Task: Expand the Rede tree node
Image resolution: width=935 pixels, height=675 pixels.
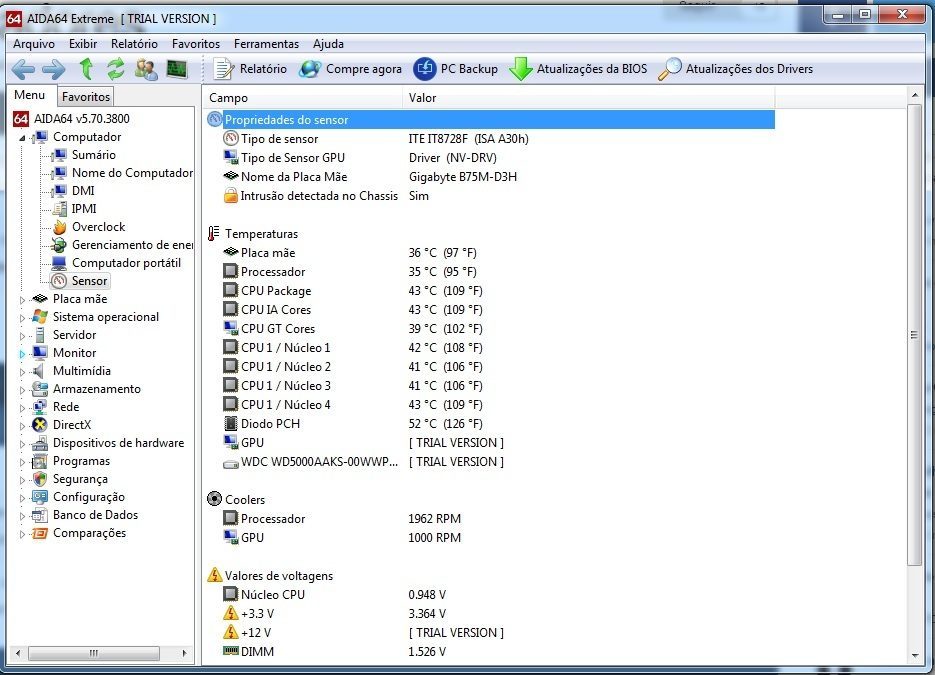Action: click(23, 408)
